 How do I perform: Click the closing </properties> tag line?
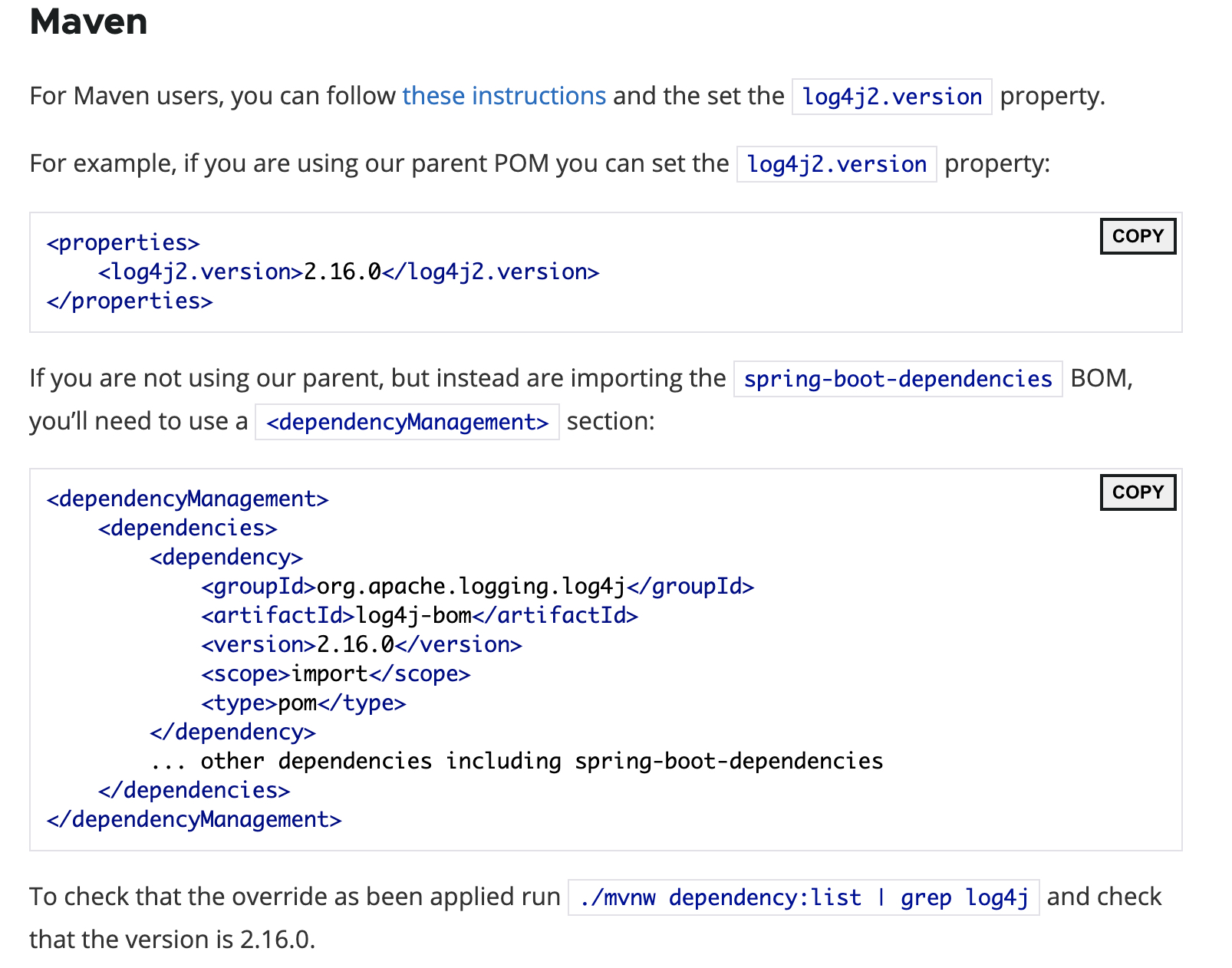(x=130, y=301)
